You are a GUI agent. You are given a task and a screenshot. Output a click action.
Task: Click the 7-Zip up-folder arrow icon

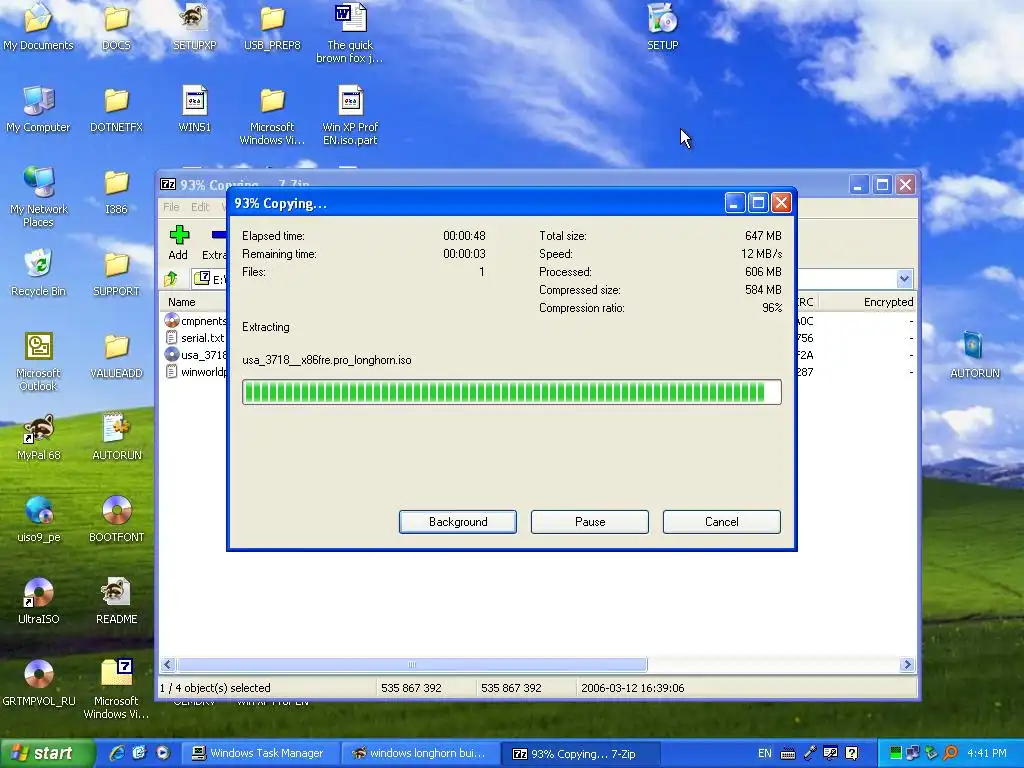171,279
